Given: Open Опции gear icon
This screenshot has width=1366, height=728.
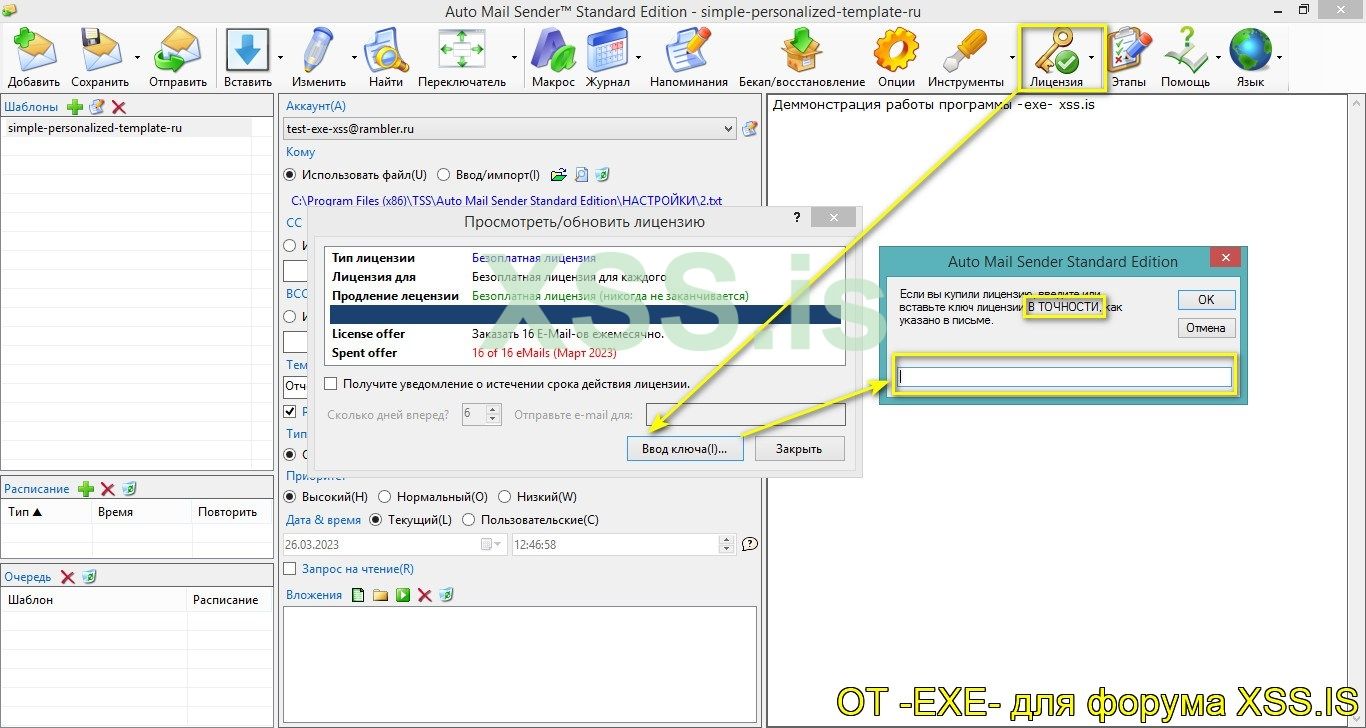Looking at the screenshot, I should 896,50.
